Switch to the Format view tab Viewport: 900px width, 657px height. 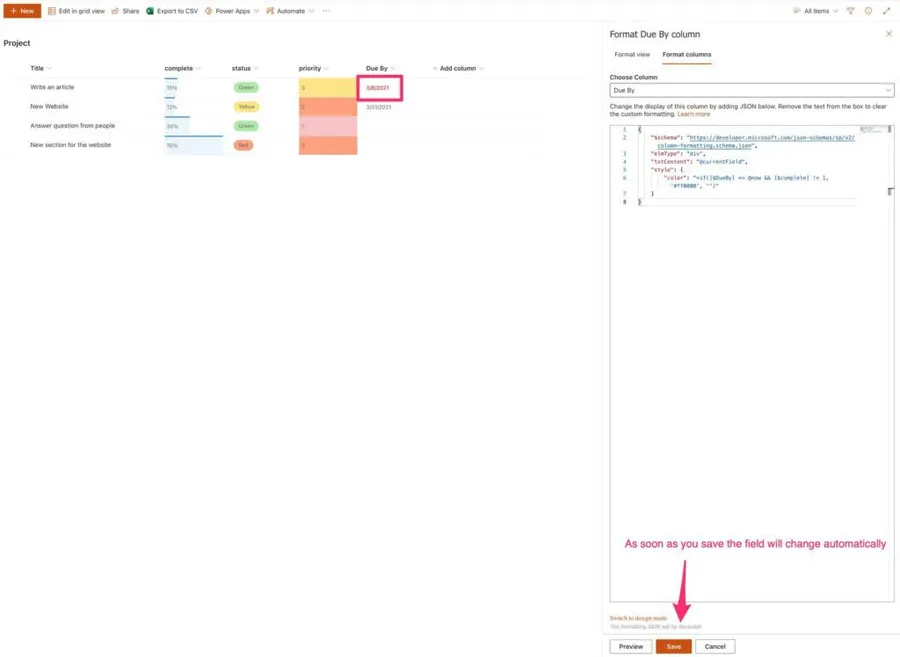pyautogui.click(x=632, y=55)
